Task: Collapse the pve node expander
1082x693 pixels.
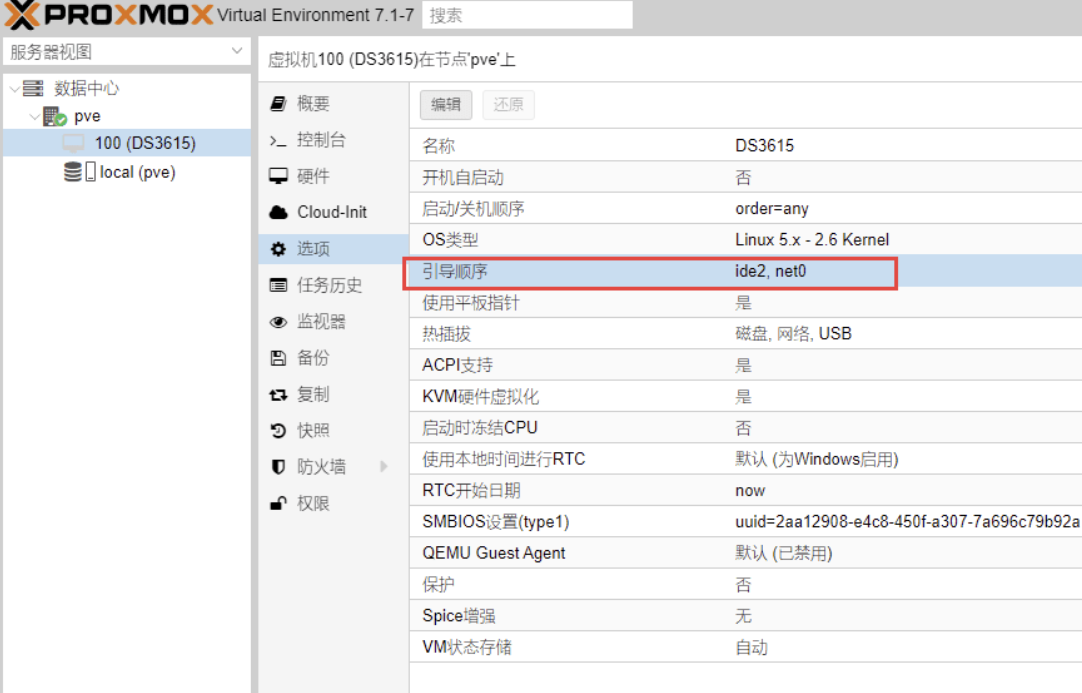Action: coord(34,117)
